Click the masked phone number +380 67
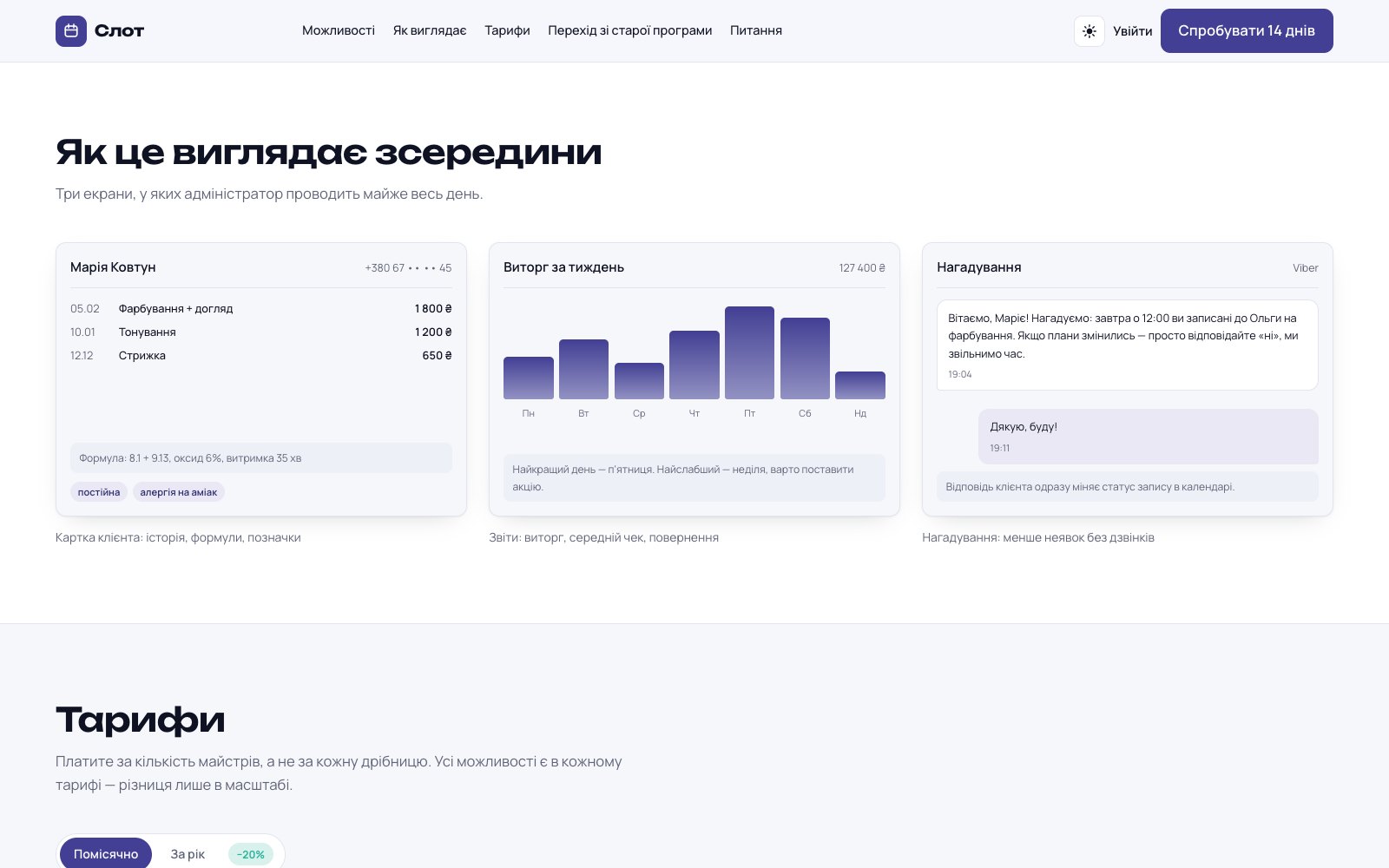 (408, 268)
